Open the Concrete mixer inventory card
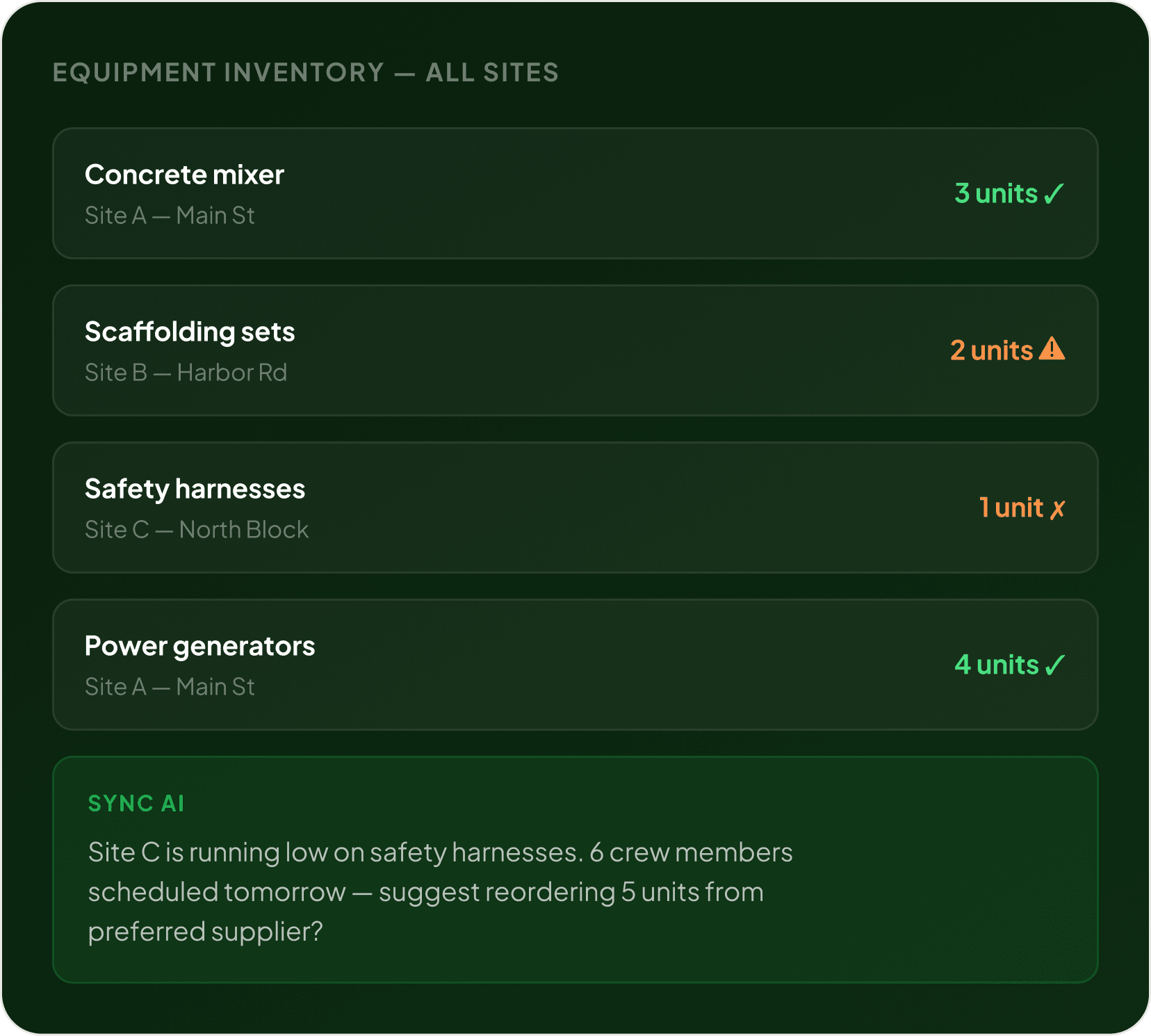The image size is (1151, 1036). point(575,193)
